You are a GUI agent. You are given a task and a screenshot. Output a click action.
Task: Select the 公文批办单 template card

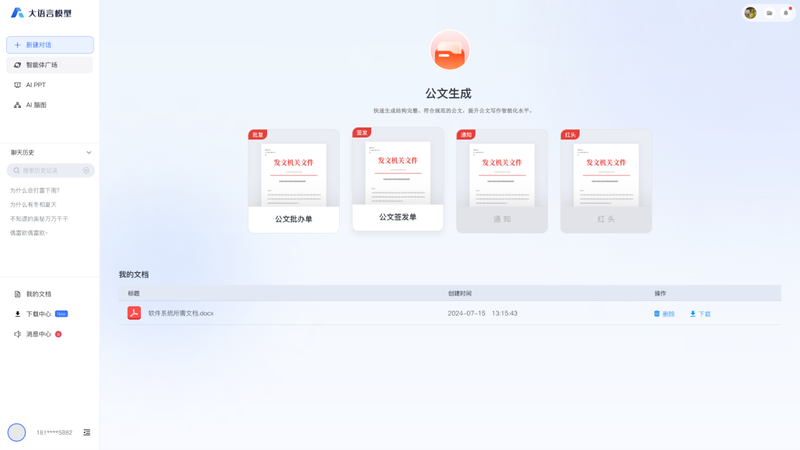pyautogui.click(x=294, y=181)
